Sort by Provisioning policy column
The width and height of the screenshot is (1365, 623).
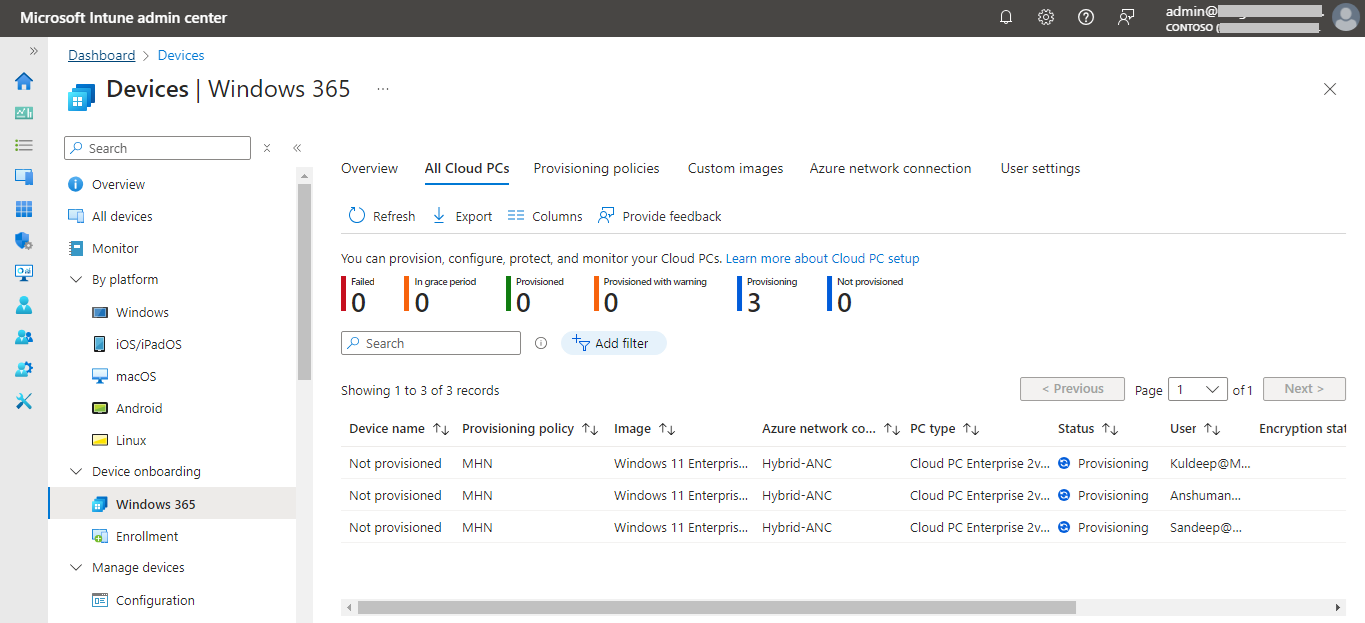tap(529, 428)
